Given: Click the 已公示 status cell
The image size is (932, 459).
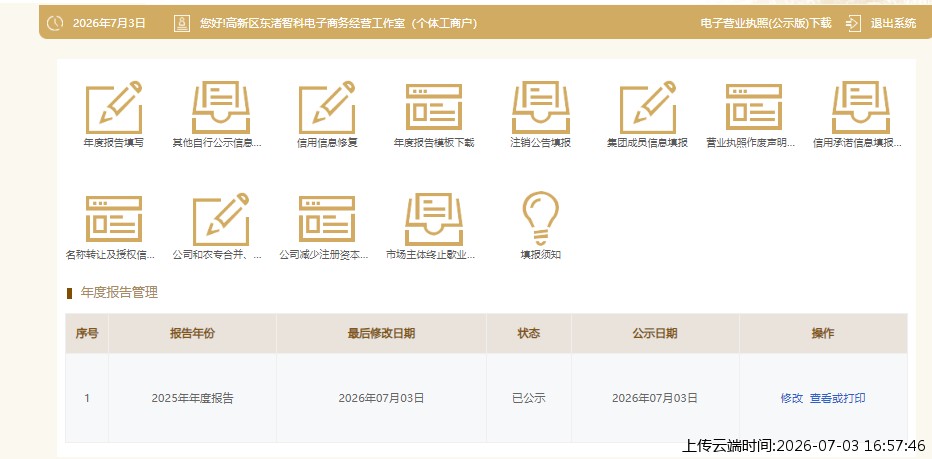Looking at the screenshot, I should click(528, 398).
